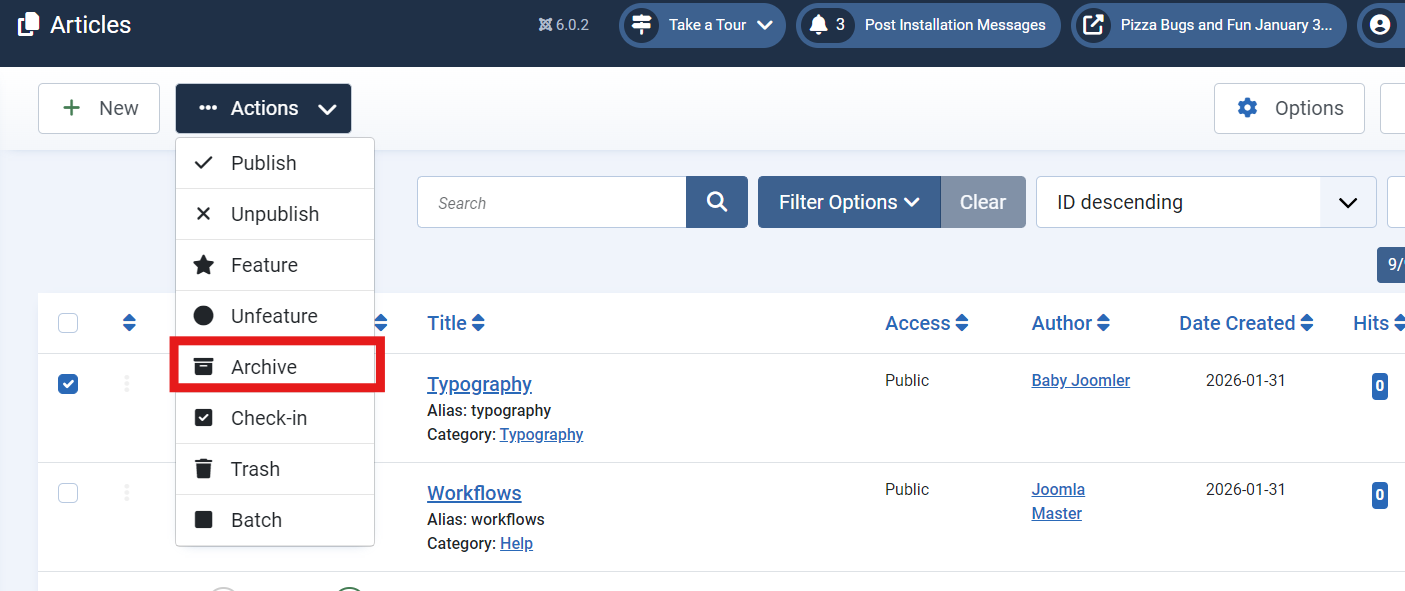Viewport: 1405px width, 591px height.
Task: Click the 2026-01-31 date in Workflows row
Action: (1246, 489)
